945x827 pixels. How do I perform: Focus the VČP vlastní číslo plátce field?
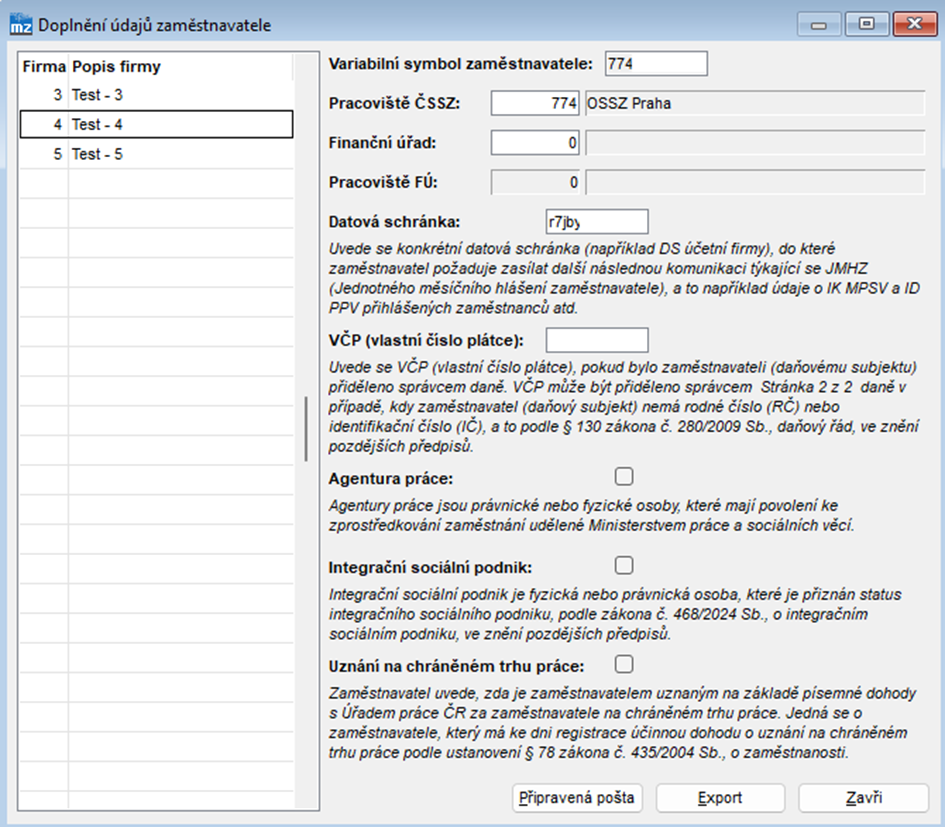click(x=597, y=340)
